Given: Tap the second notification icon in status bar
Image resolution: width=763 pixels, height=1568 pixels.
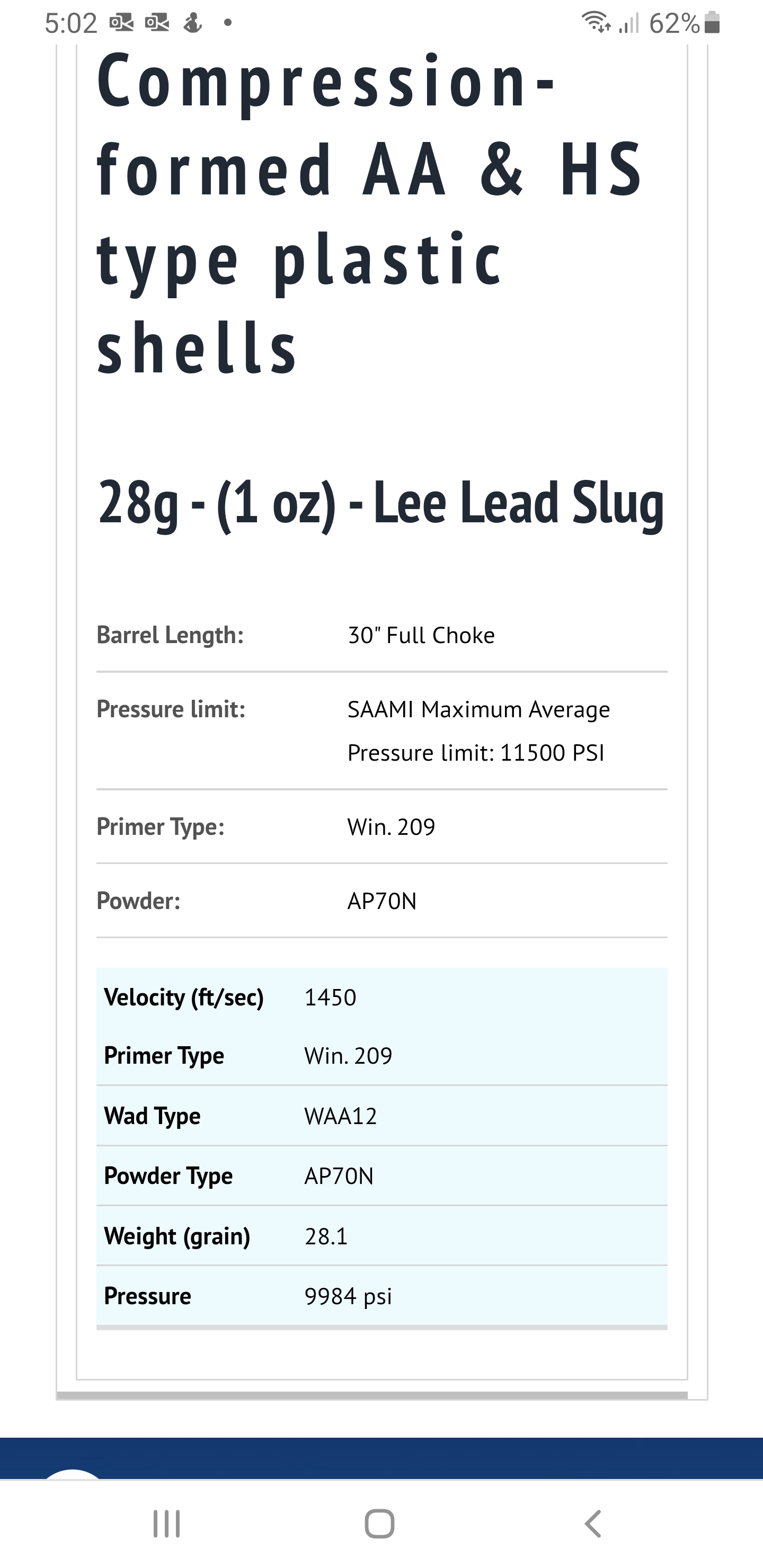Looking at the screenshot, I should (x=157, y=23).
